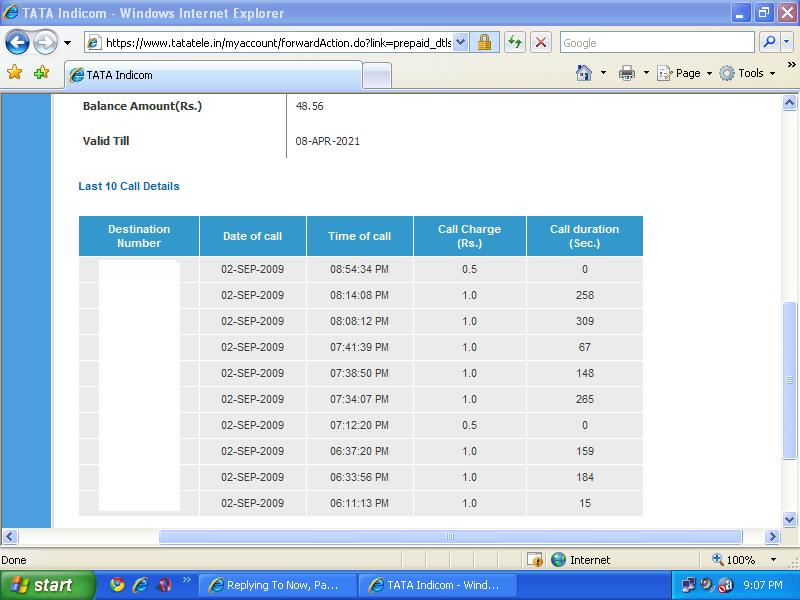Click call time 06:33:56 PM cell
The image size is (800, 600).
coord(359,478)
